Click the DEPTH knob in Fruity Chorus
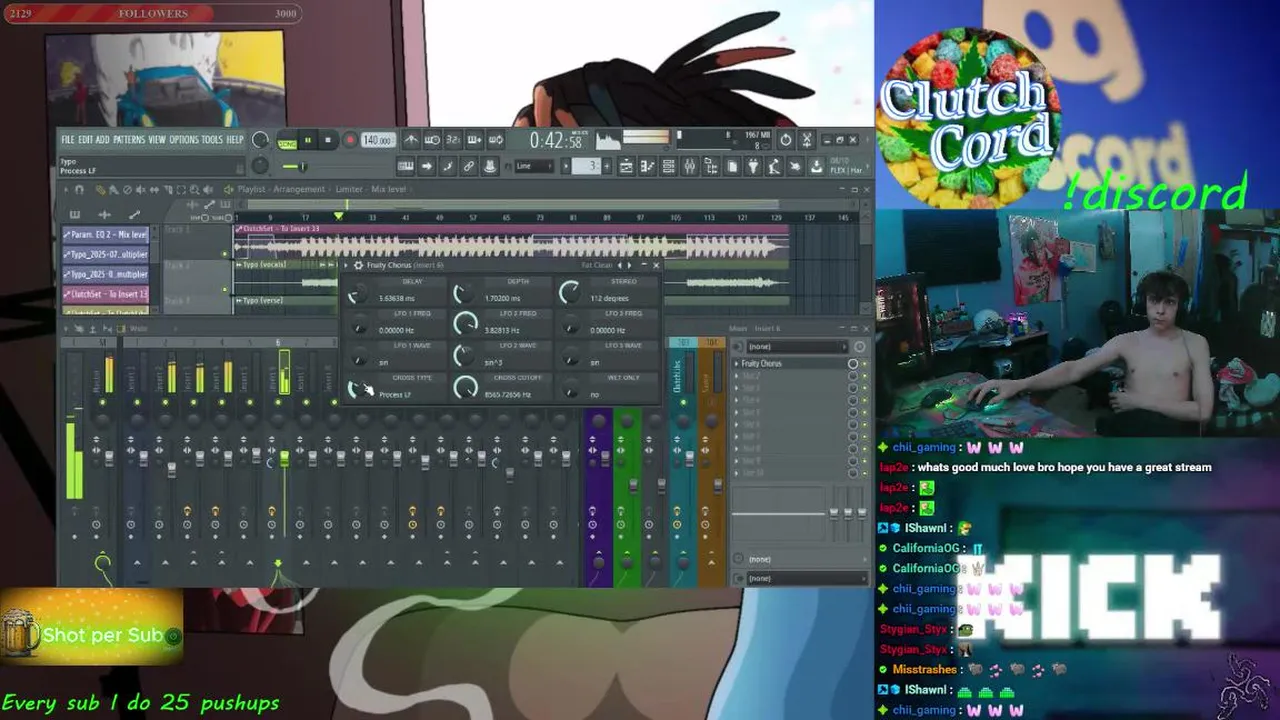This screenshot has width=1280, height=720. [464, 294]
